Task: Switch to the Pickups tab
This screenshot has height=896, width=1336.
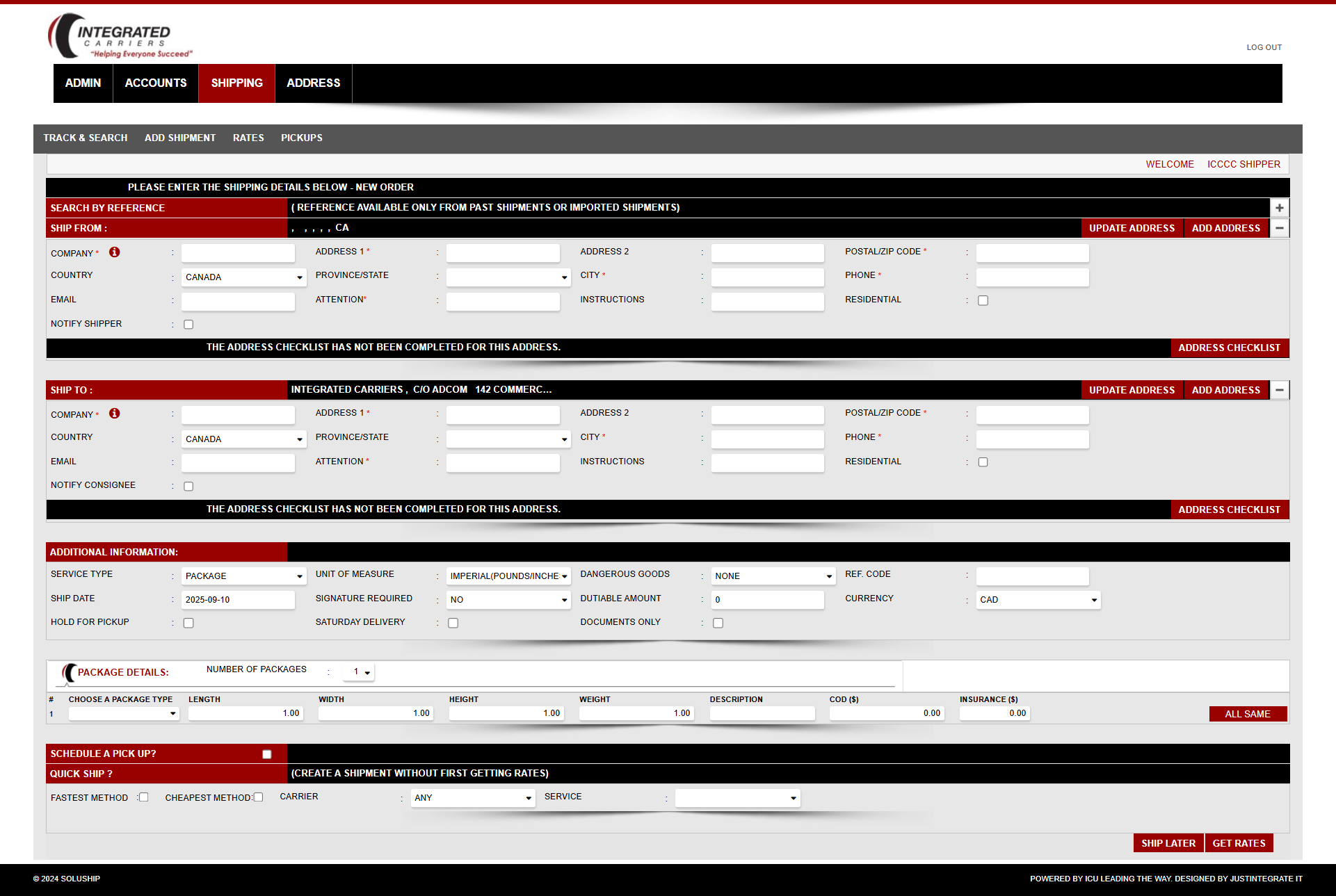Action: click(x=302, y=138)
